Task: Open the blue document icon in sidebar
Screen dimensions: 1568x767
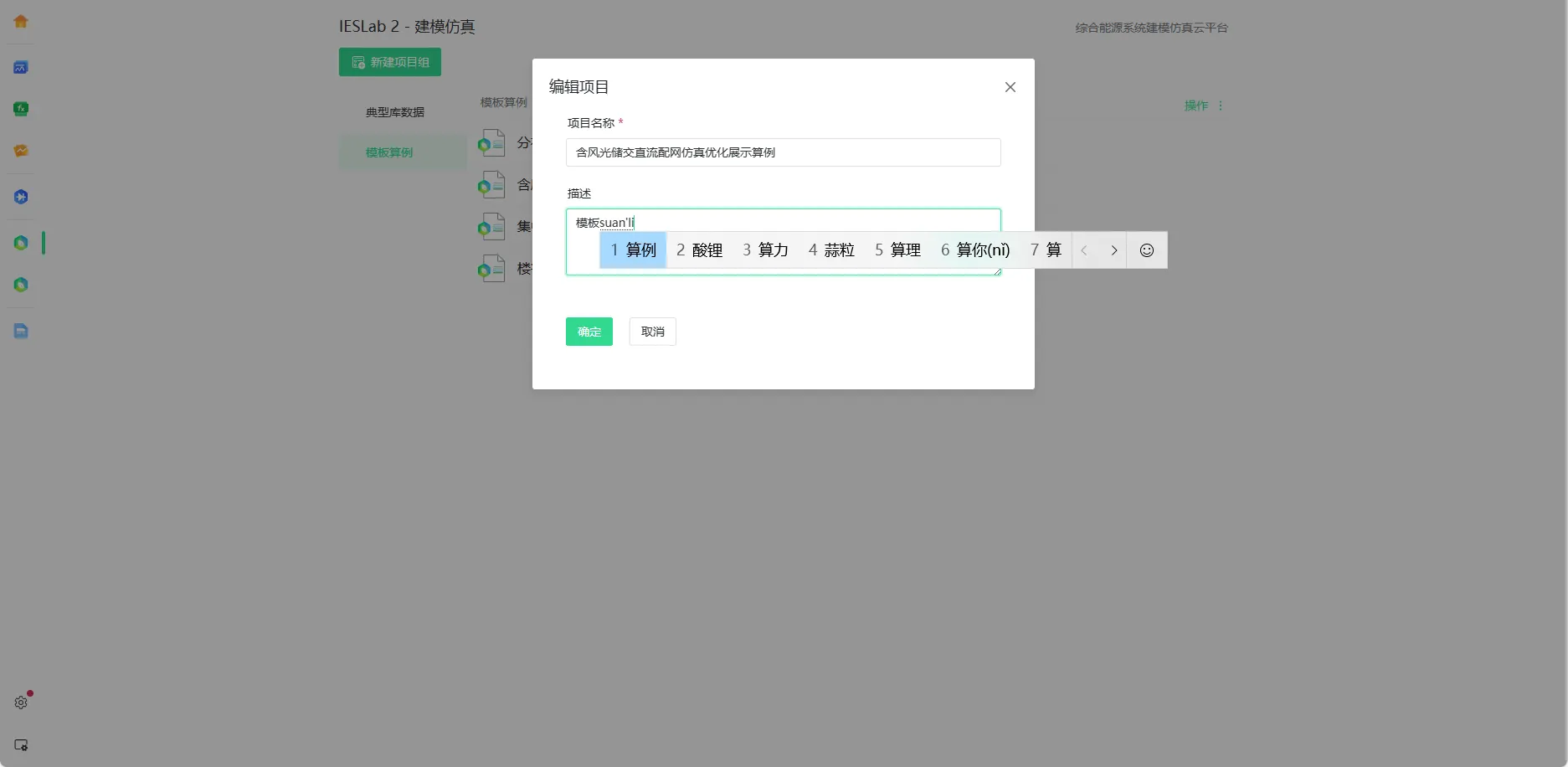Action: pyautogui.click(x=21, y=331)
